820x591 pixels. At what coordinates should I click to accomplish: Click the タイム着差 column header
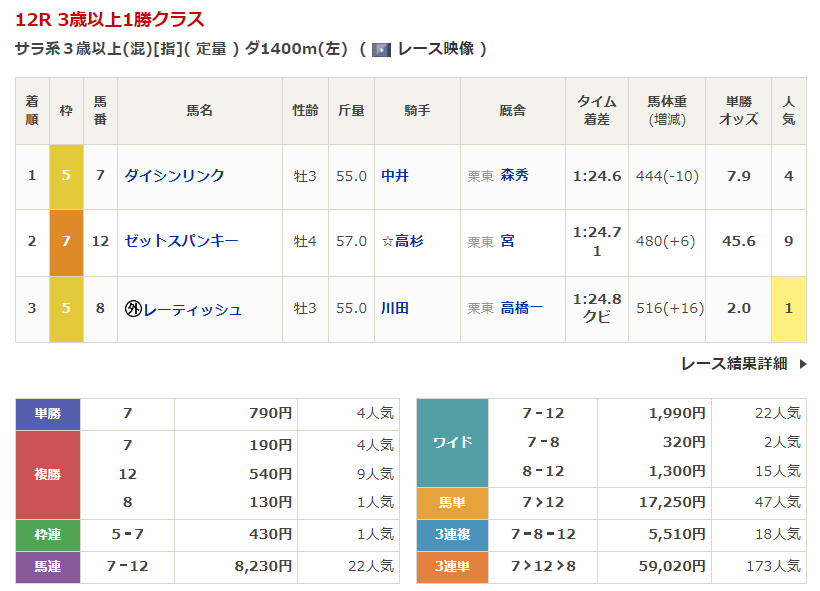(x=597, y=111)
